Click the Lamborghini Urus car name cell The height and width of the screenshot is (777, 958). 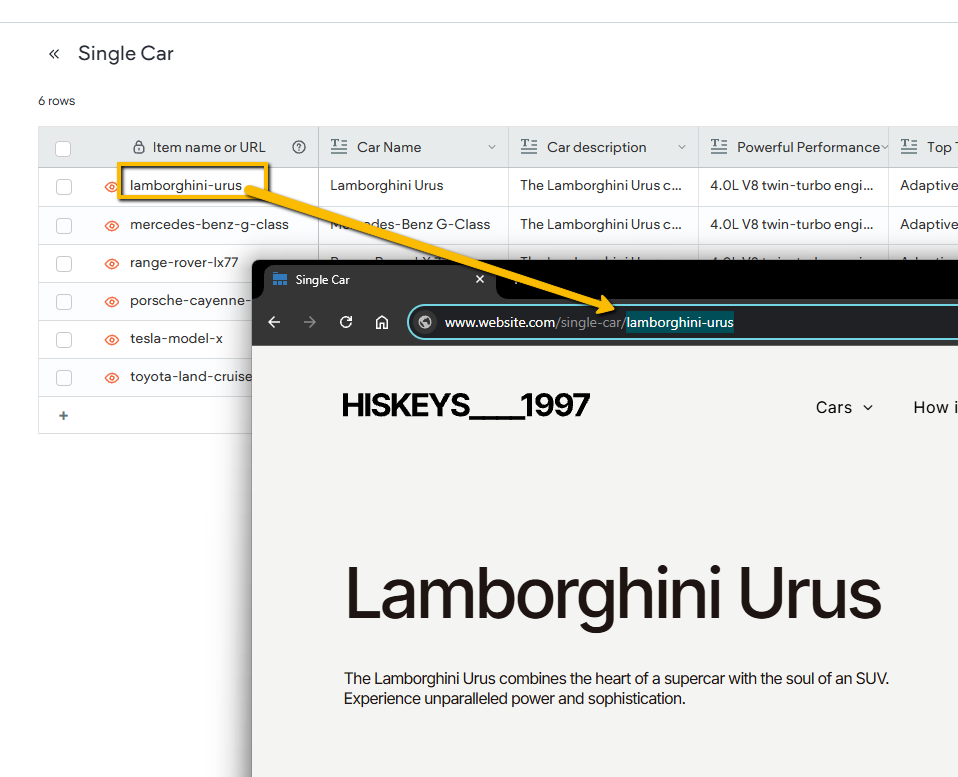coord(414,186)
